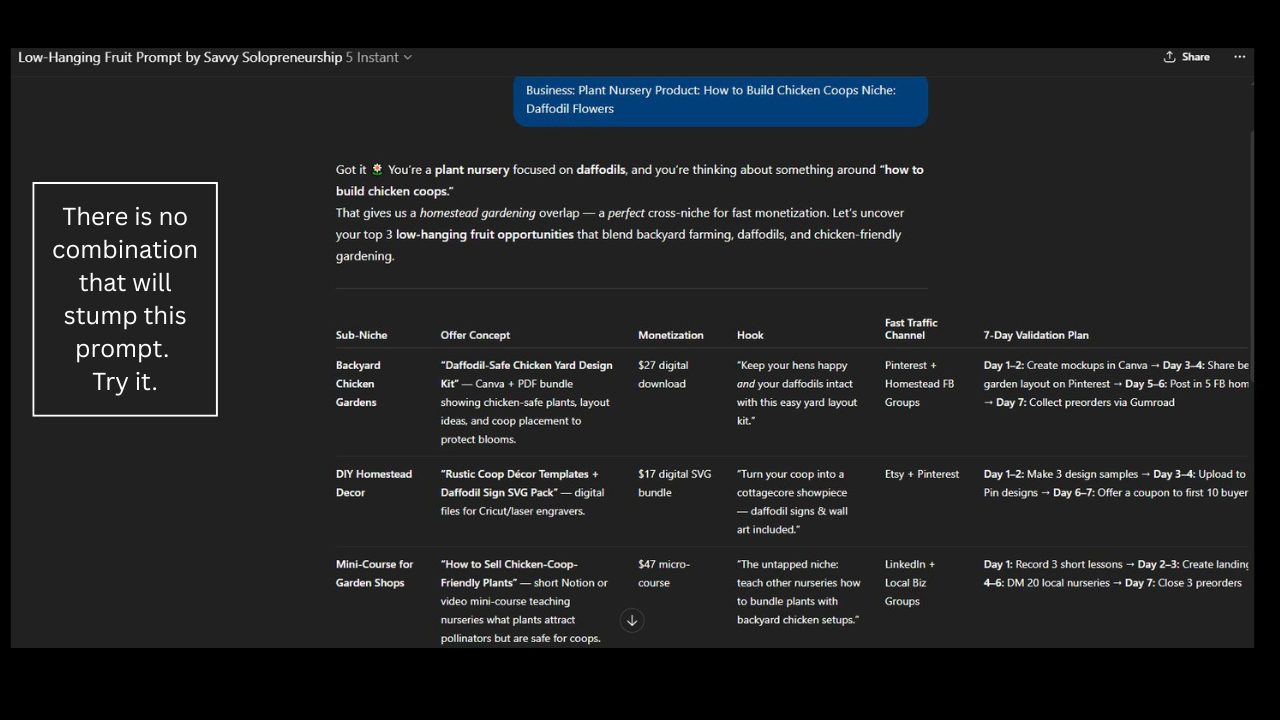Open the three-dot more options menu
Viewport: 1280px width, 720px height.
[1239, 57]
